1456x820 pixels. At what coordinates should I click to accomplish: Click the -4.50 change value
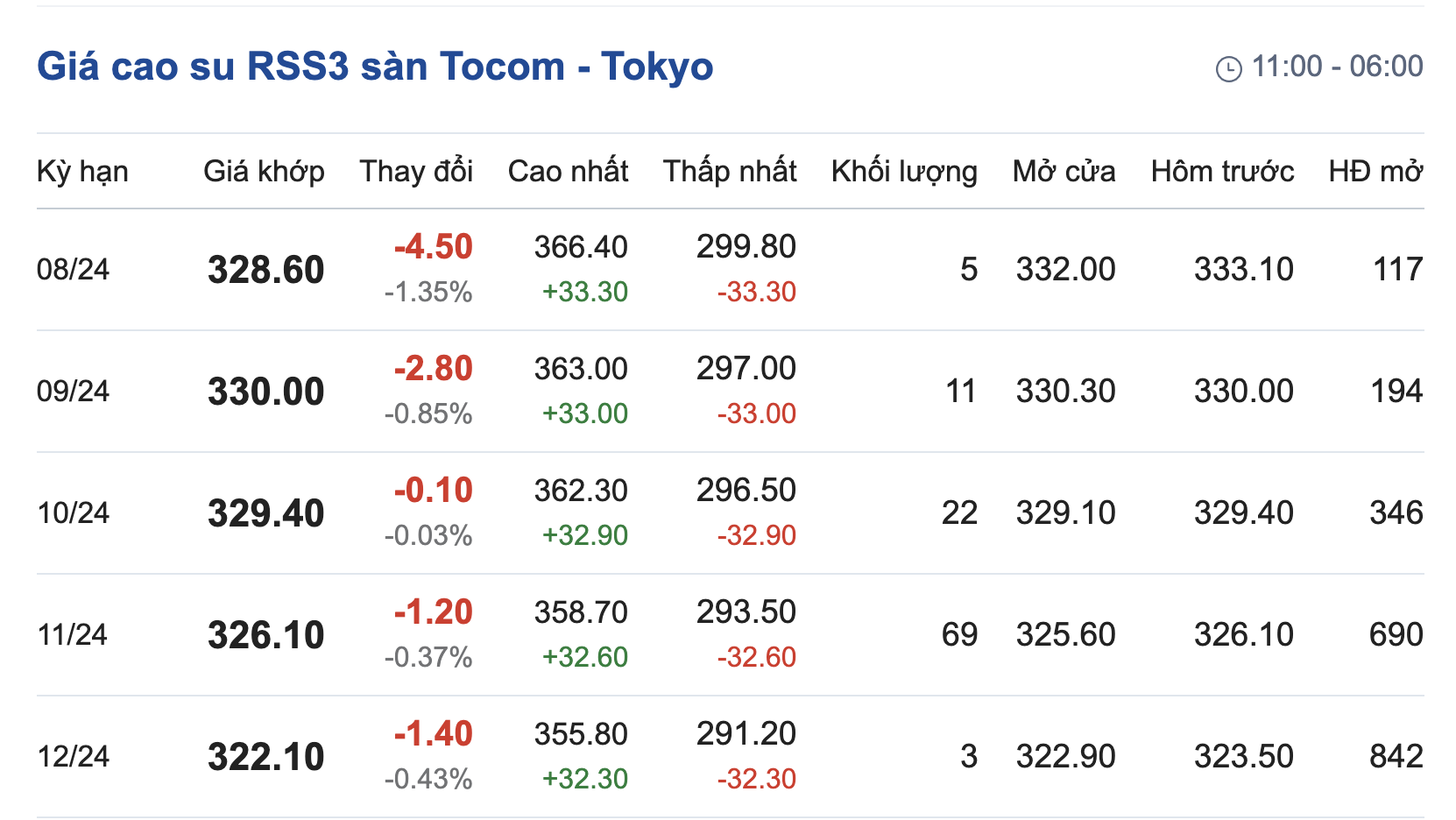pos(433,247)
